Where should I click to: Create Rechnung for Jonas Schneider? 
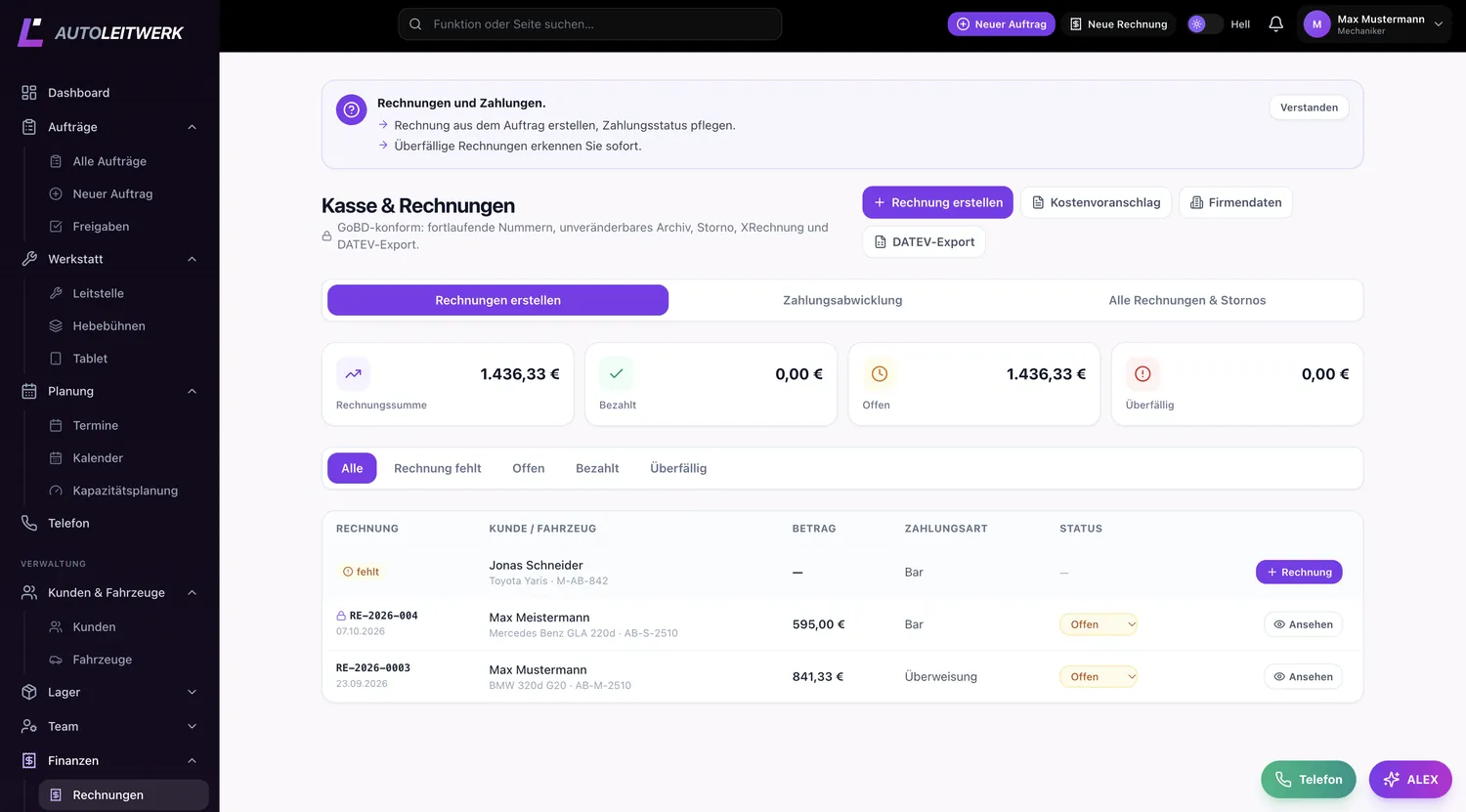click(1299, 572)
